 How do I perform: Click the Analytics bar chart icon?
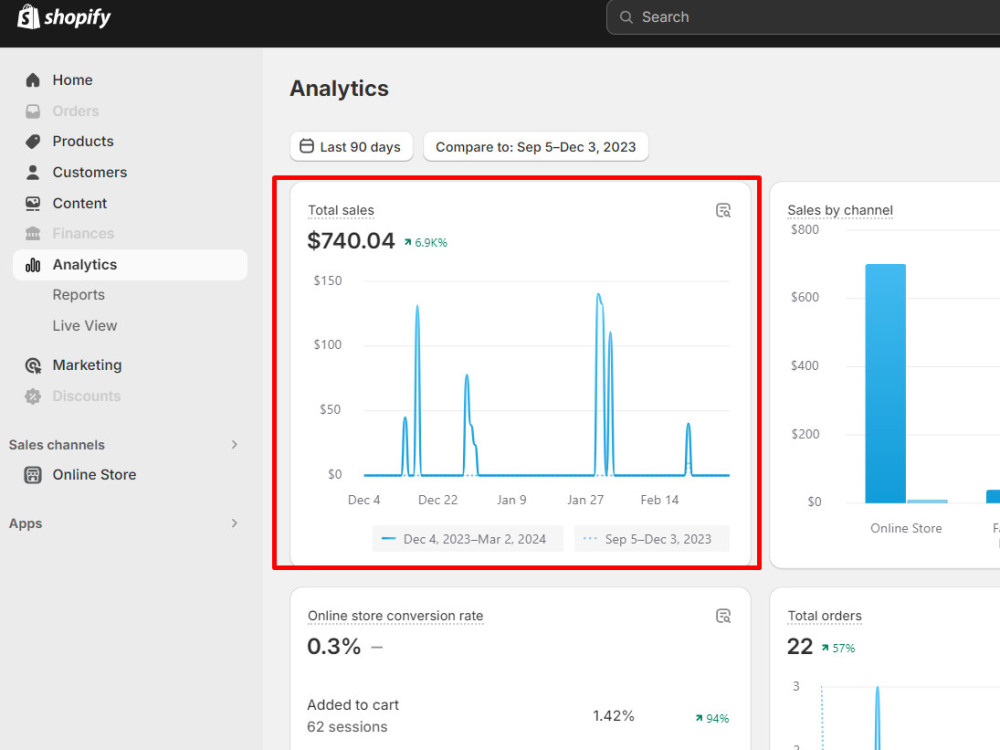[x=33, y=265]
